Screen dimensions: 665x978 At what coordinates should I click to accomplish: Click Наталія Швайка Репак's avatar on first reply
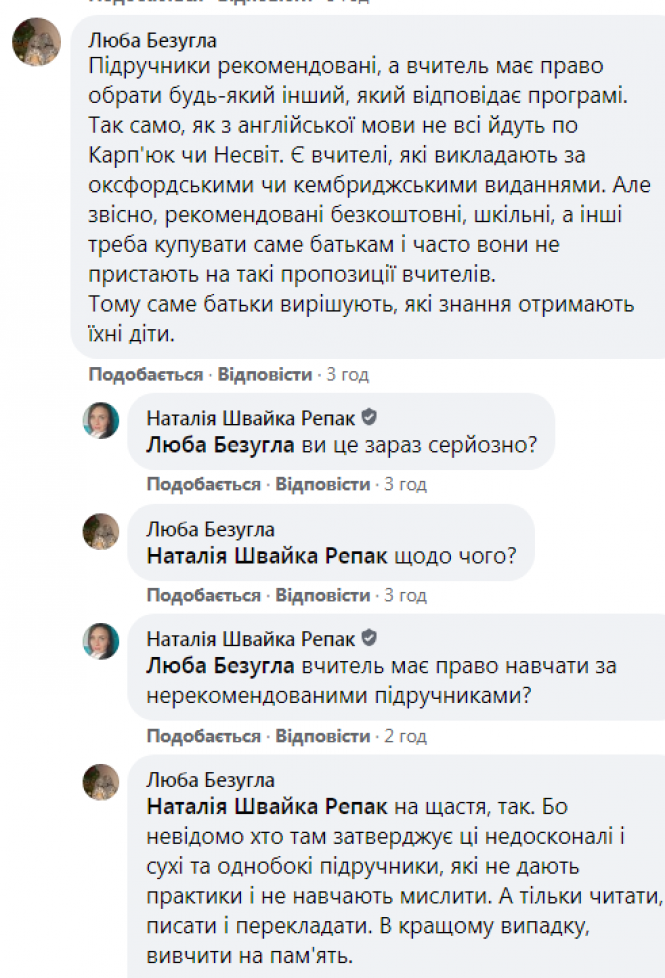pyautogui.click(x=101, y=420)
